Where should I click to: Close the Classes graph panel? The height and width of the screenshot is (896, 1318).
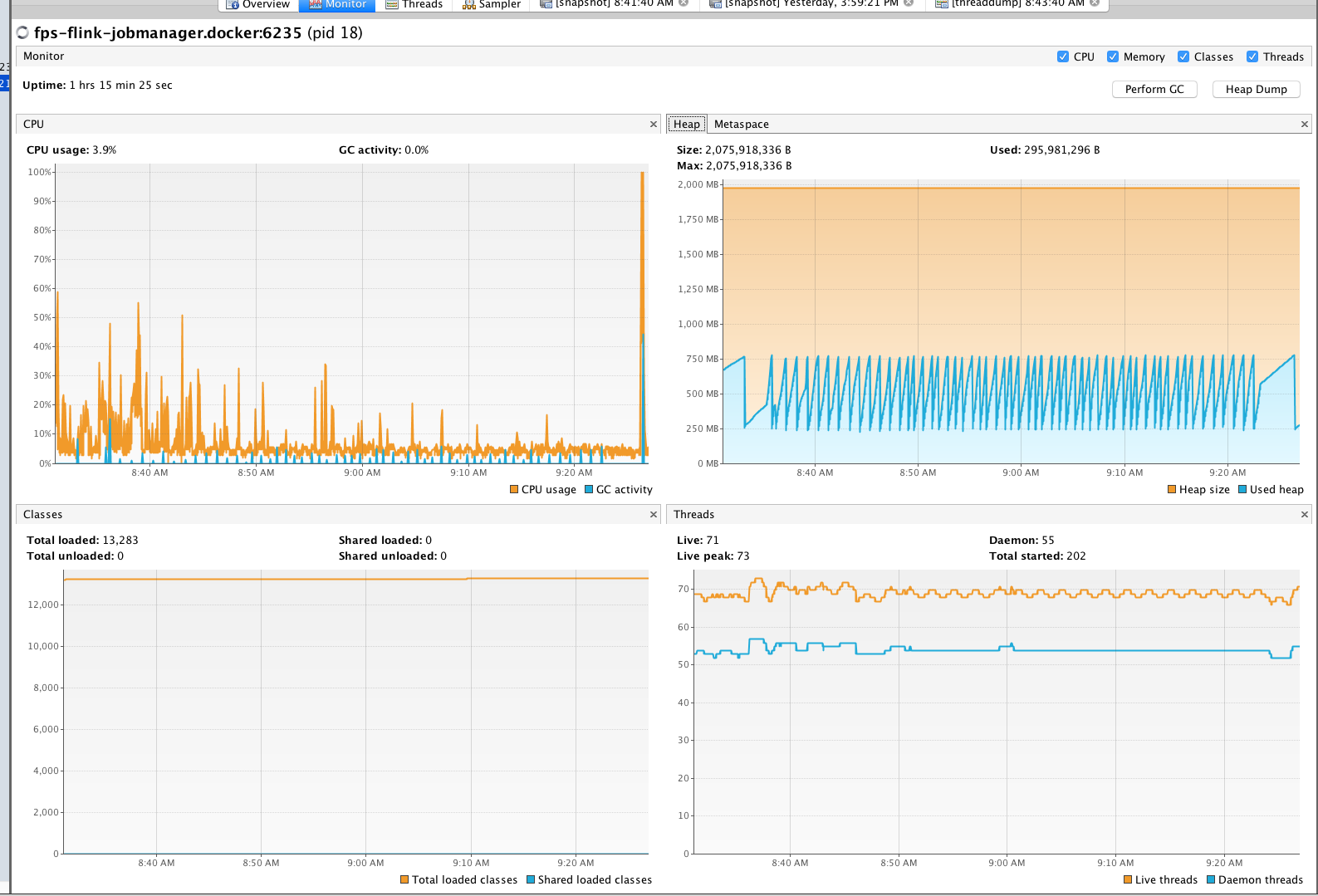(x=654, y=515)
